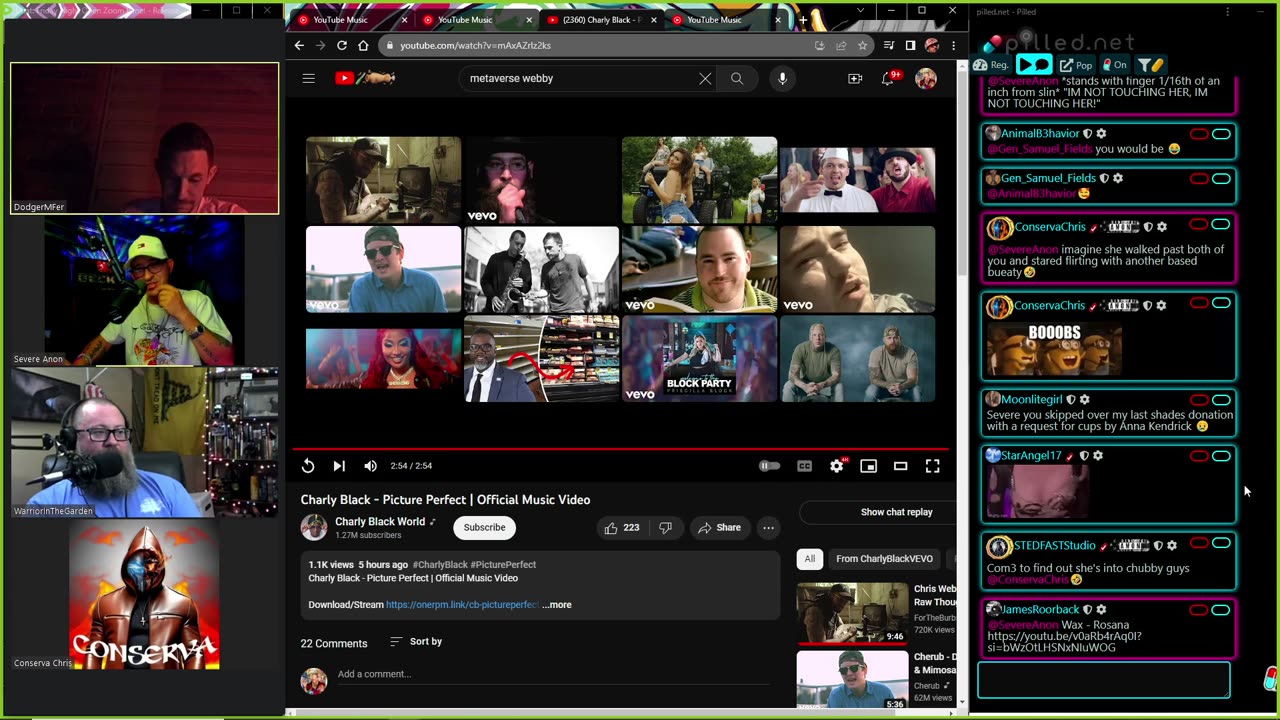
Task: Click in the Add a comment field
Action: [x=553, y=675]
